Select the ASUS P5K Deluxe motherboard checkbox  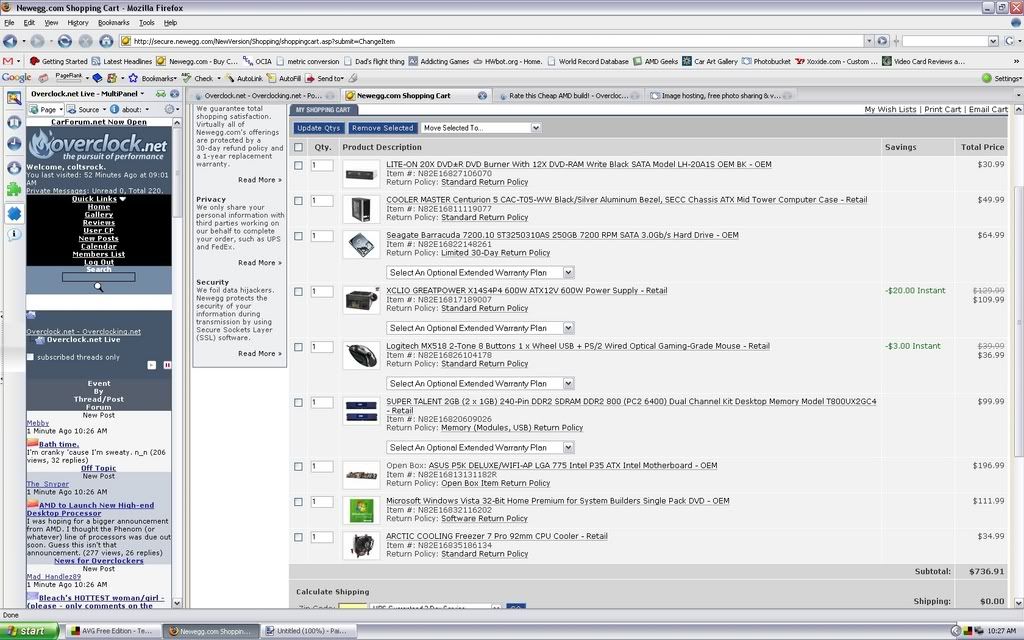298,467
